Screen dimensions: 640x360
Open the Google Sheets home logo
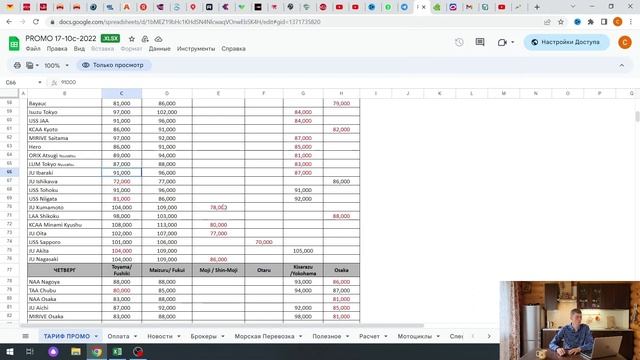point(14,43)
